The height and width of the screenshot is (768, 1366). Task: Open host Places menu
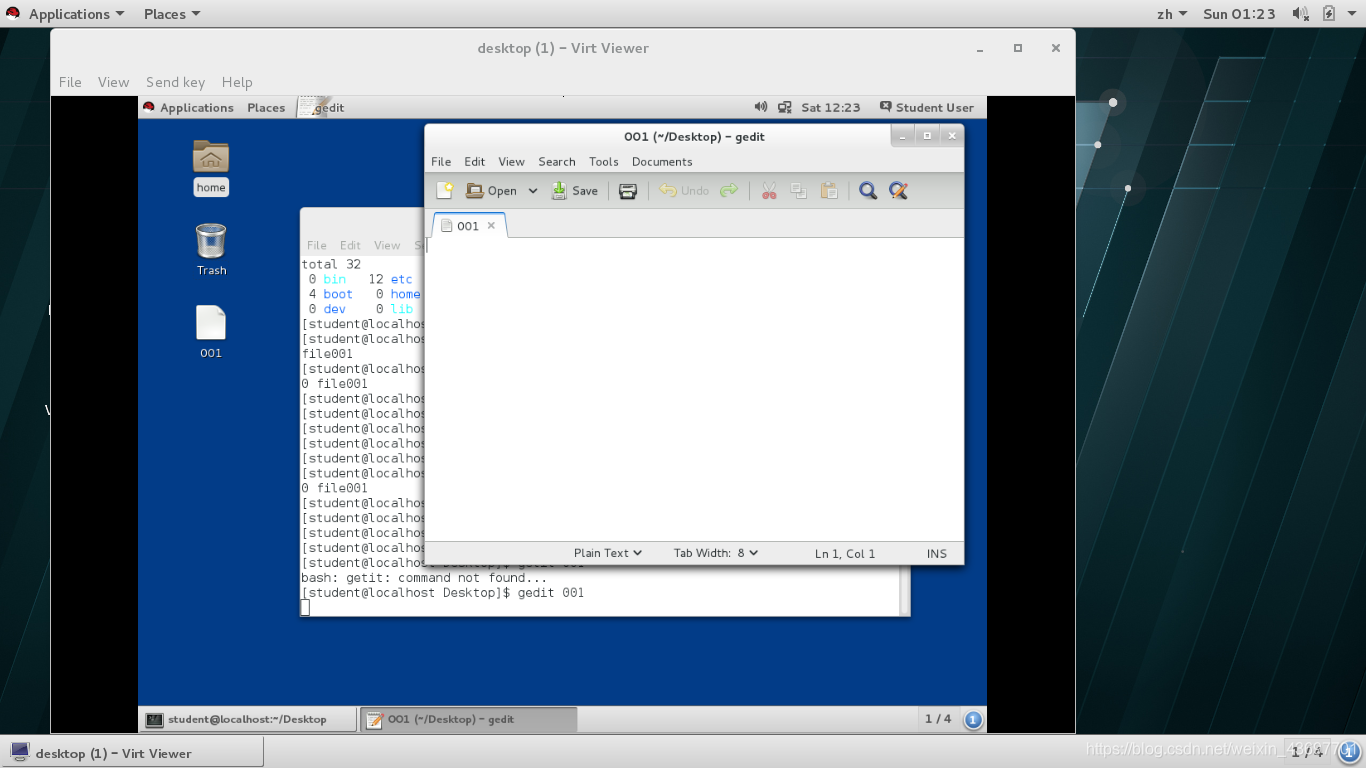171,14
